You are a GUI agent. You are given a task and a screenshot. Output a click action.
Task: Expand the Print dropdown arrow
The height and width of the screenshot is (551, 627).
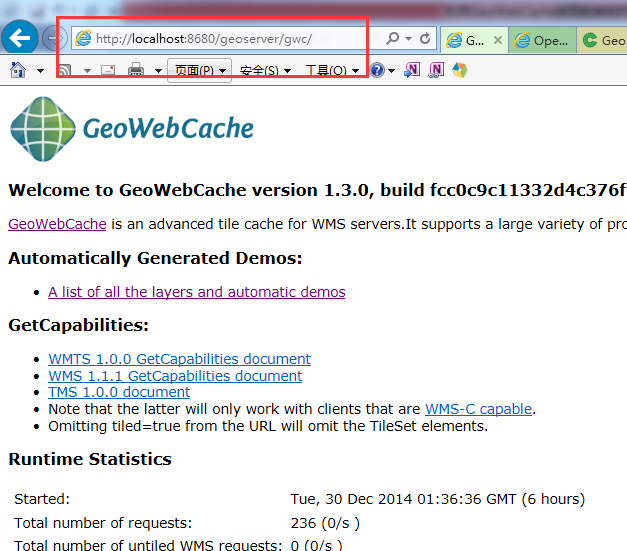click(x=158, y=71)
